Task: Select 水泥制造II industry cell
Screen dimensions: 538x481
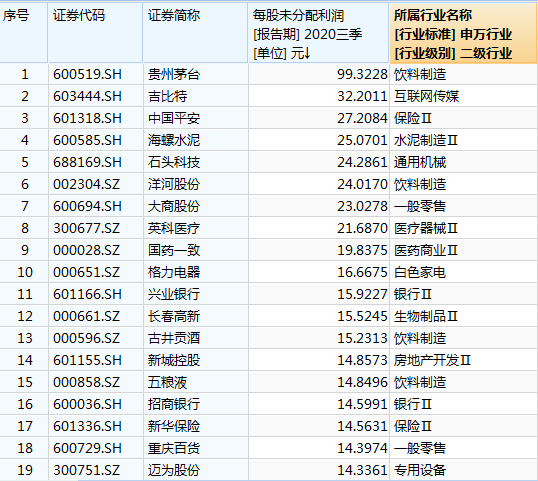Action: pos(464,140)
